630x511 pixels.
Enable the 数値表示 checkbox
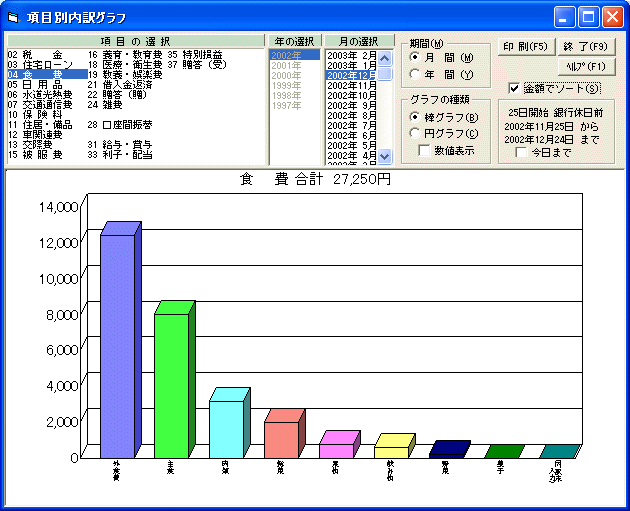(424, 151)
